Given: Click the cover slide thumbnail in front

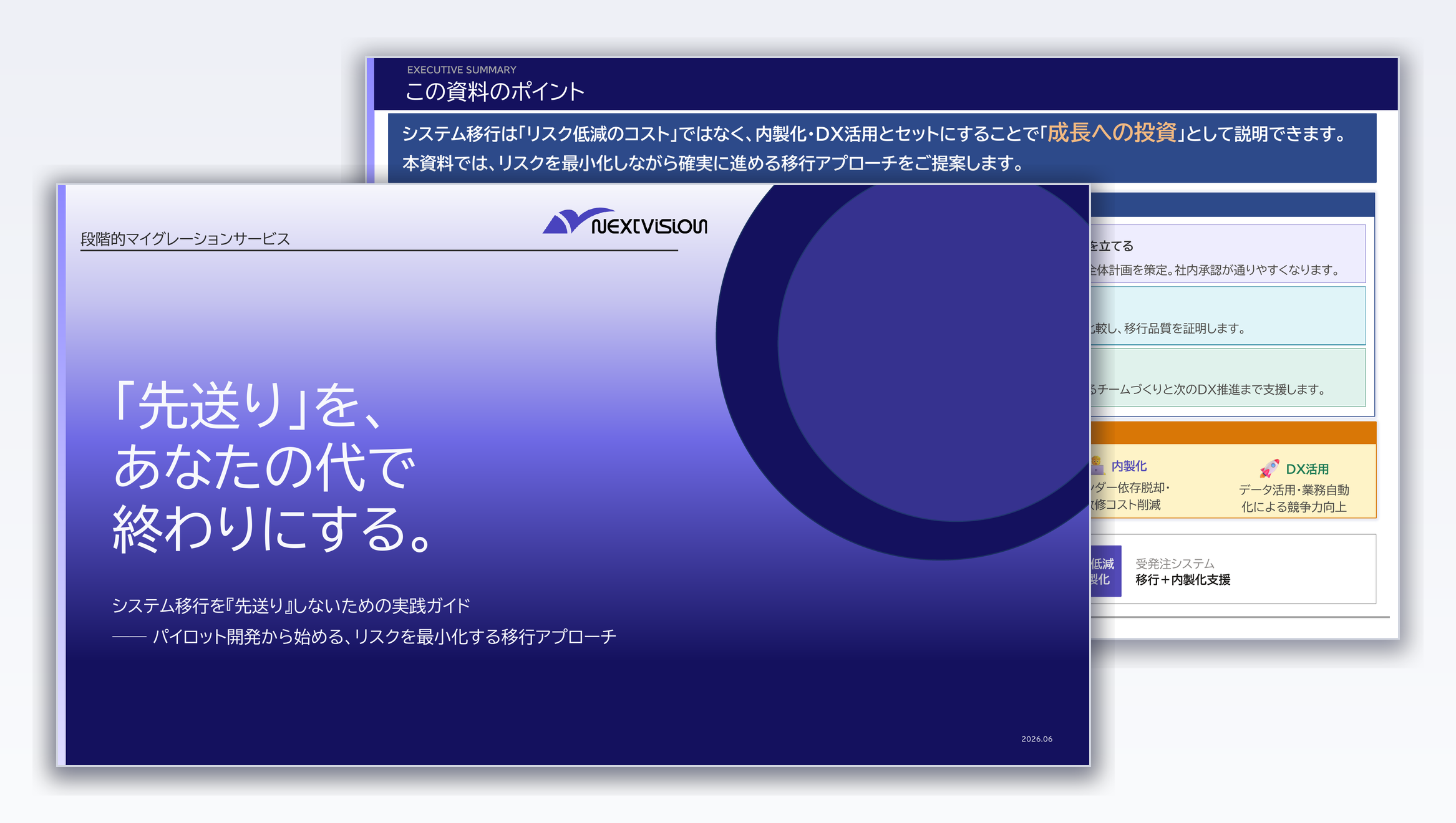Looking at the screenshot, I should point(573,475).
